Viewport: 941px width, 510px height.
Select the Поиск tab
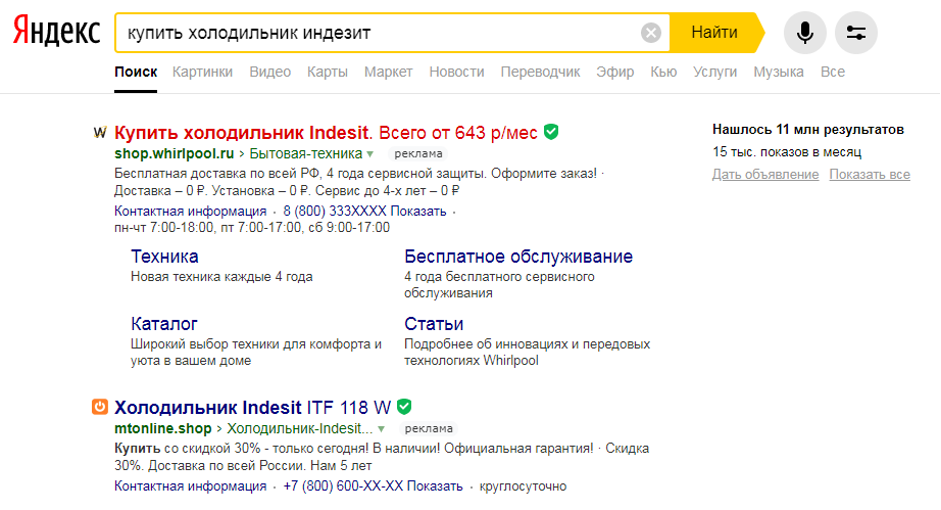(x=136, y=72)
